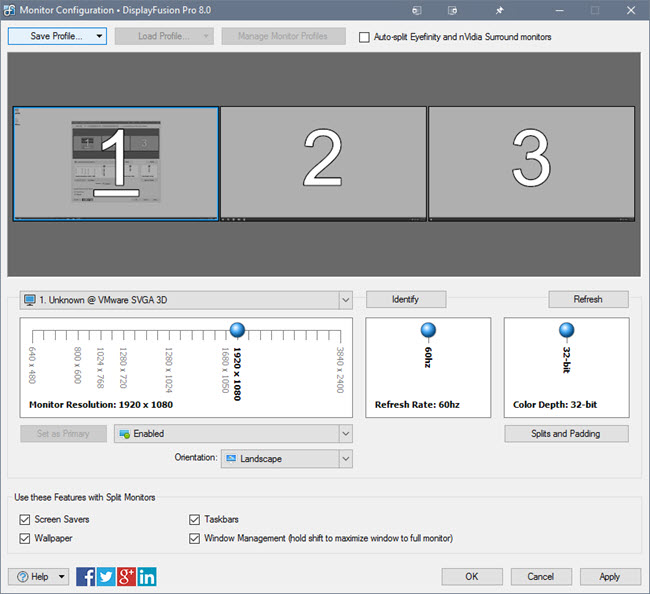The image size is (650, 594).
Task: Click the move-window-to-next-monitor title bar icon
Action: [x=453, y=10]
